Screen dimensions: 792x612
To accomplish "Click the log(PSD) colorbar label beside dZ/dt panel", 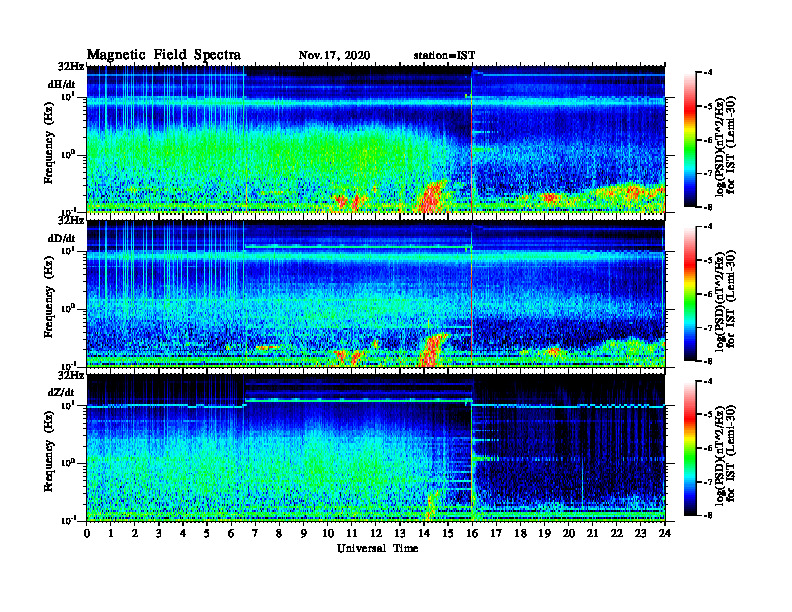I will (725, 454).
